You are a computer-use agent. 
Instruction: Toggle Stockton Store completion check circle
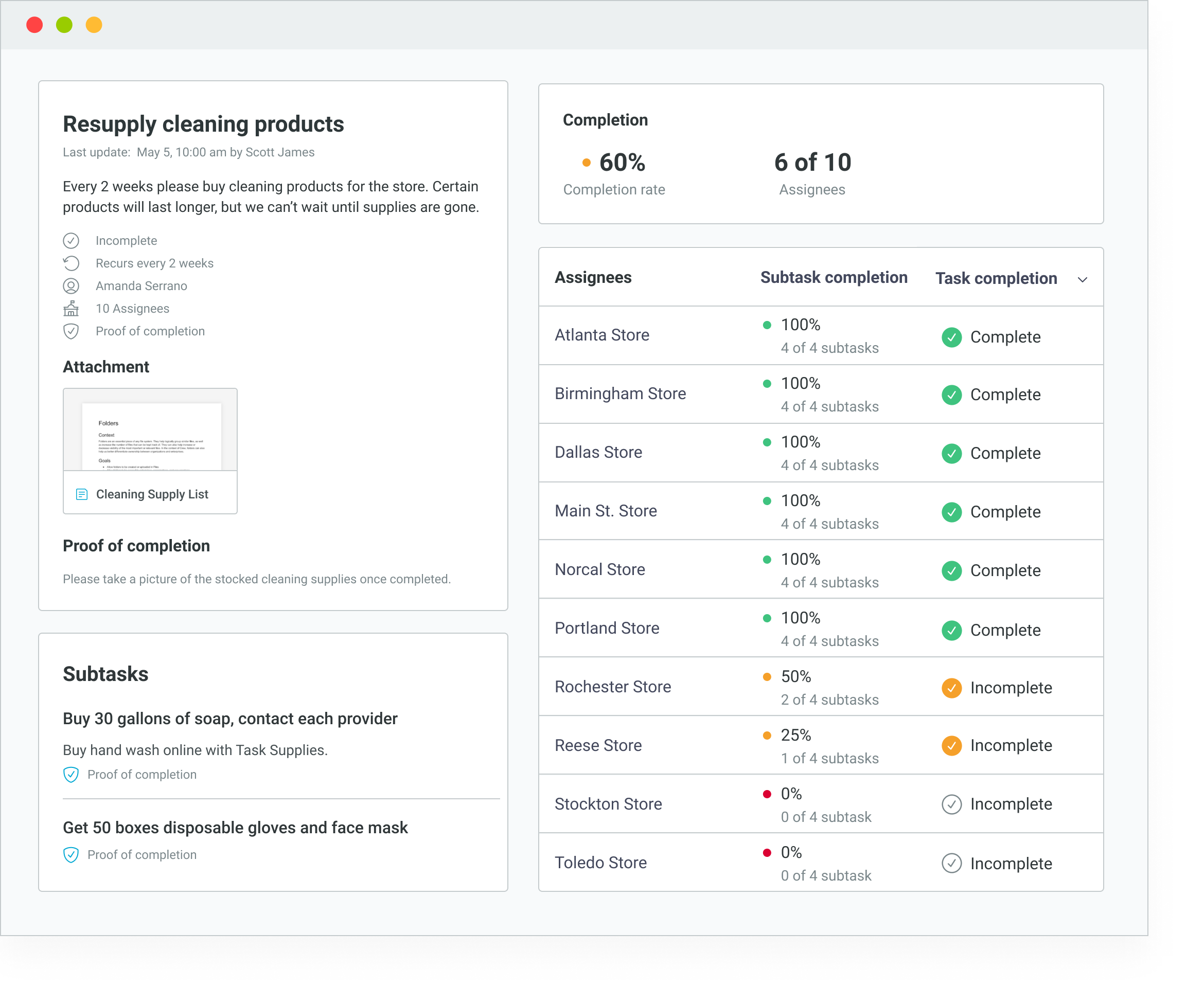pos(952,804)
